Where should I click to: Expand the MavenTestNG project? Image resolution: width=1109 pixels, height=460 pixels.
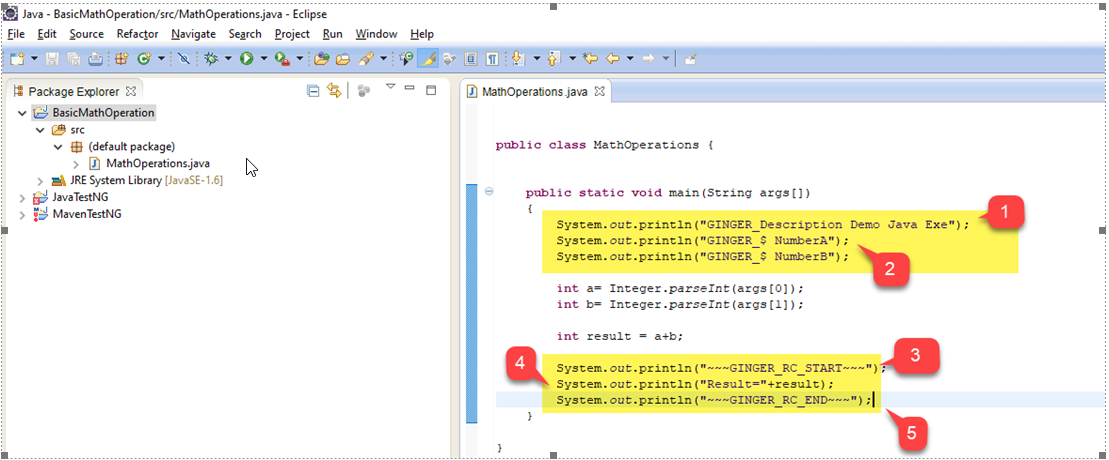tap(23, 214)
